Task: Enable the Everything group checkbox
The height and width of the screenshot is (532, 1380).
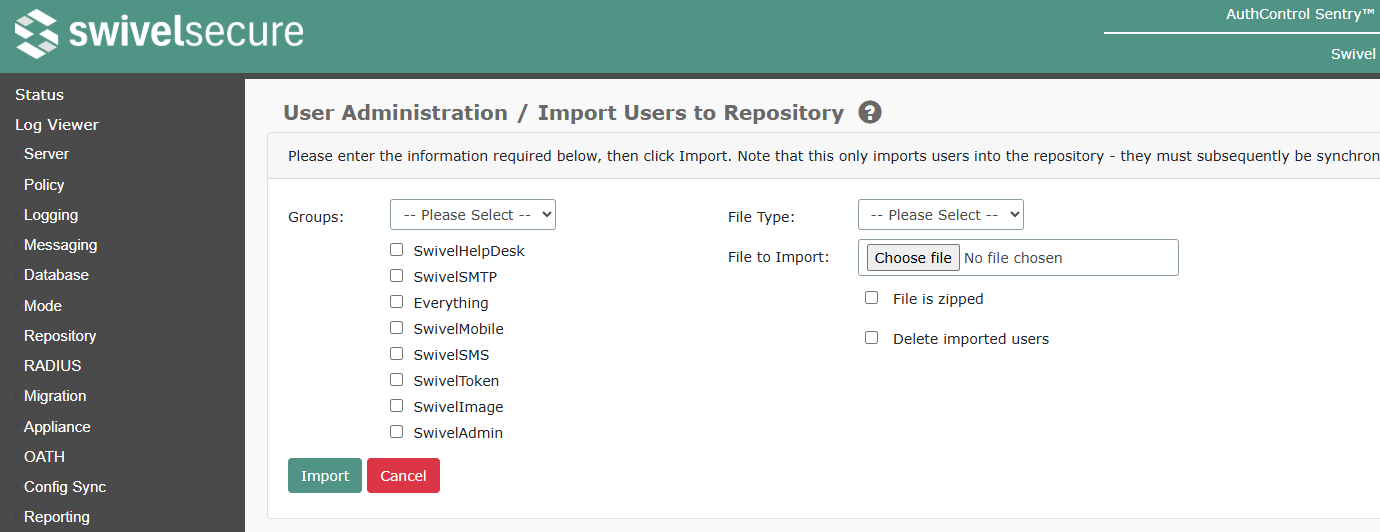Action: 397,302
